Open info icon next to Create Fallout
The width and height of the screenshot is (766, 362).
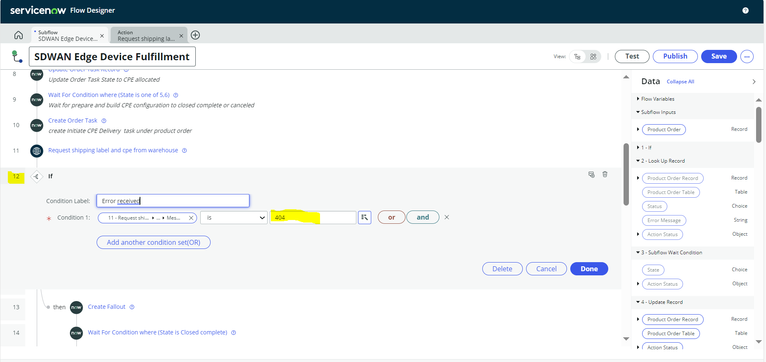point(132,307)
